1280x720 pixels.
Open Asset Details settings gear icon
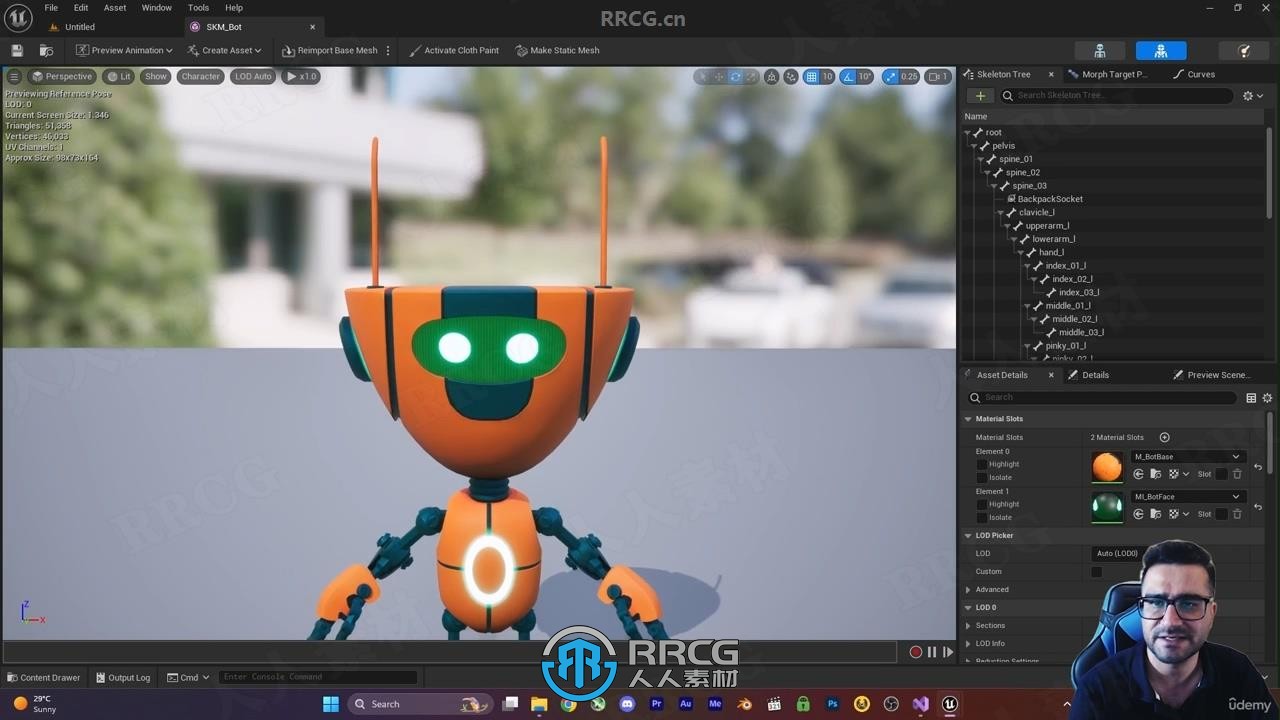pos(1267,398)
